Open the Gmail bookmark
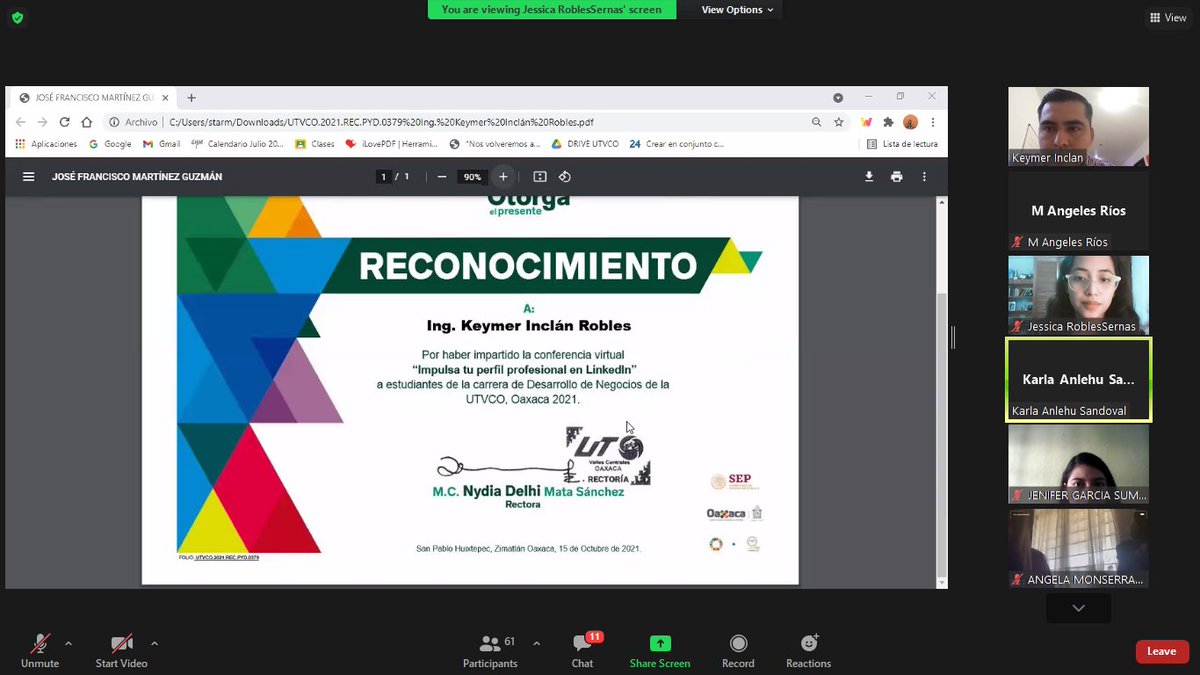This screenshot has width=1200, height=675. pyautogui.click(x=162, y=144)
